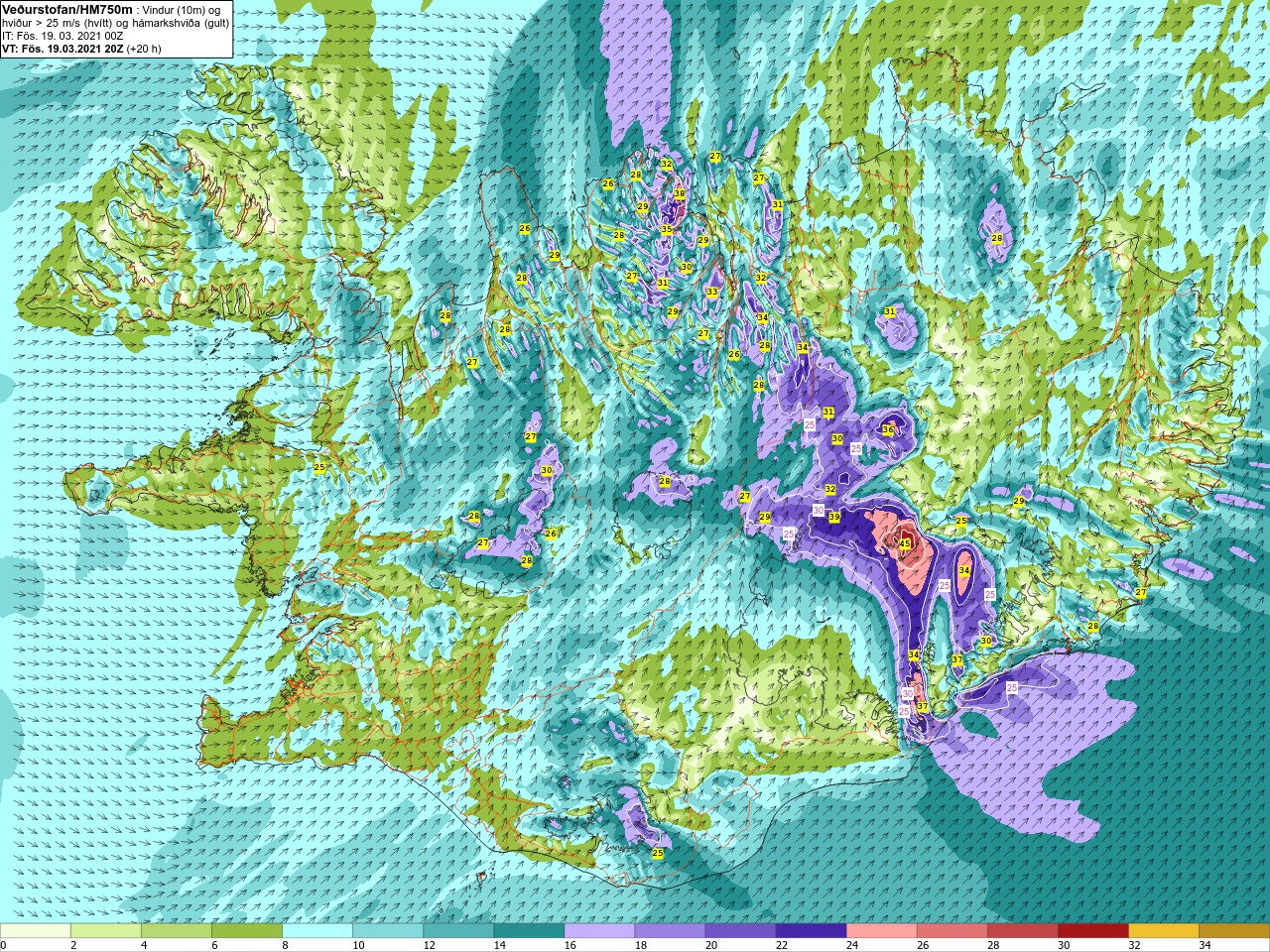Click the Veðurstofan/HM750m title text
This screenshot has width=1270, height=952.
pos(67,9)
